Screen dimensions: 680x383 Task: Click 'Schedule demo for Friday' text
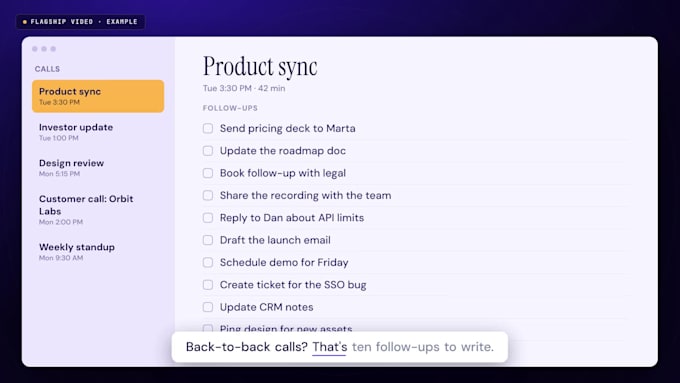284,262
